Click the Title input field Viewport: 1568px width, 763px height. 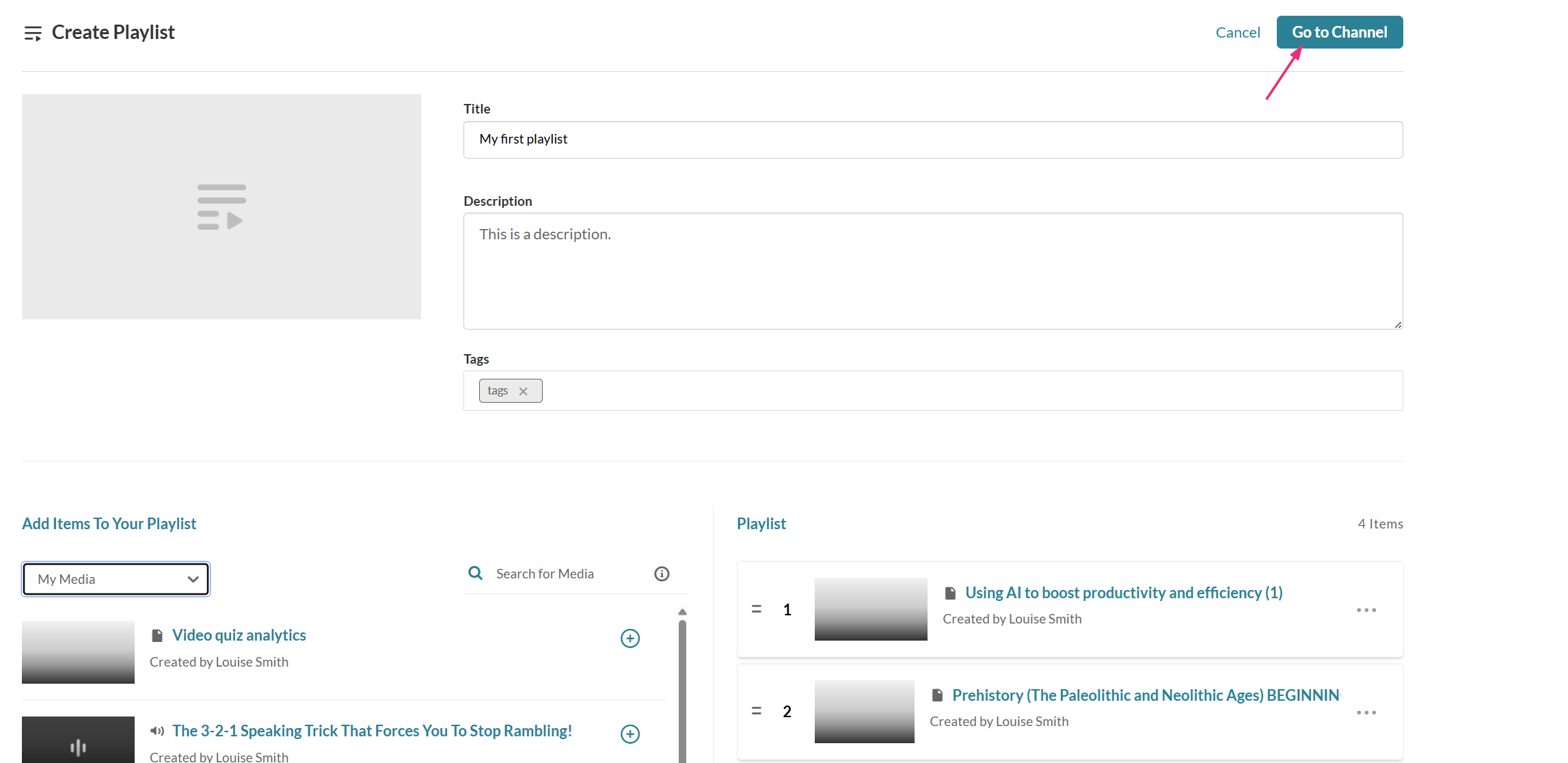pyautogui.click(x=932, y=139)
